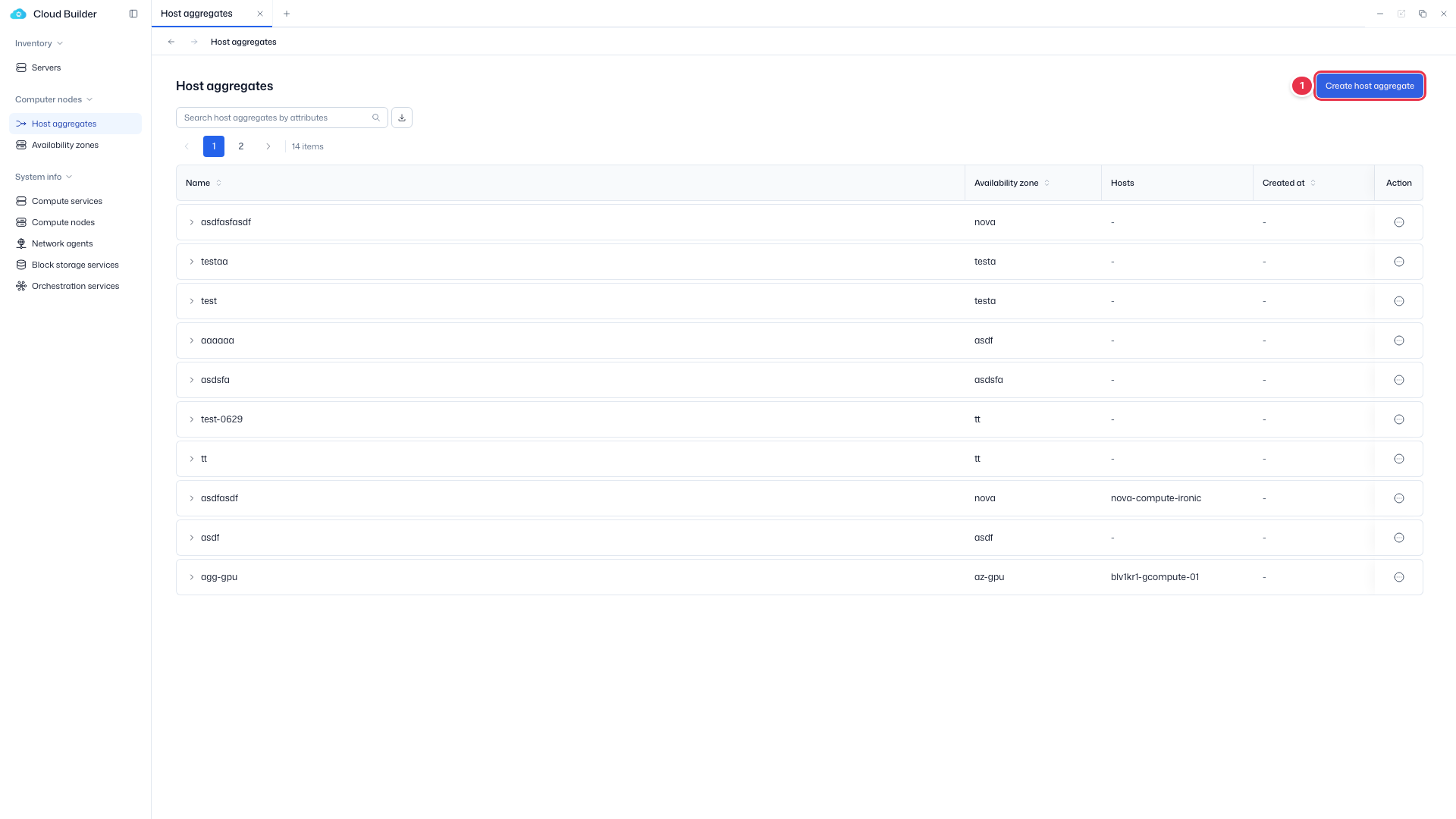Viewport: 1456px width, 819px height.
Task: Go back with the navigation arrow
Action: pos(171,42)
